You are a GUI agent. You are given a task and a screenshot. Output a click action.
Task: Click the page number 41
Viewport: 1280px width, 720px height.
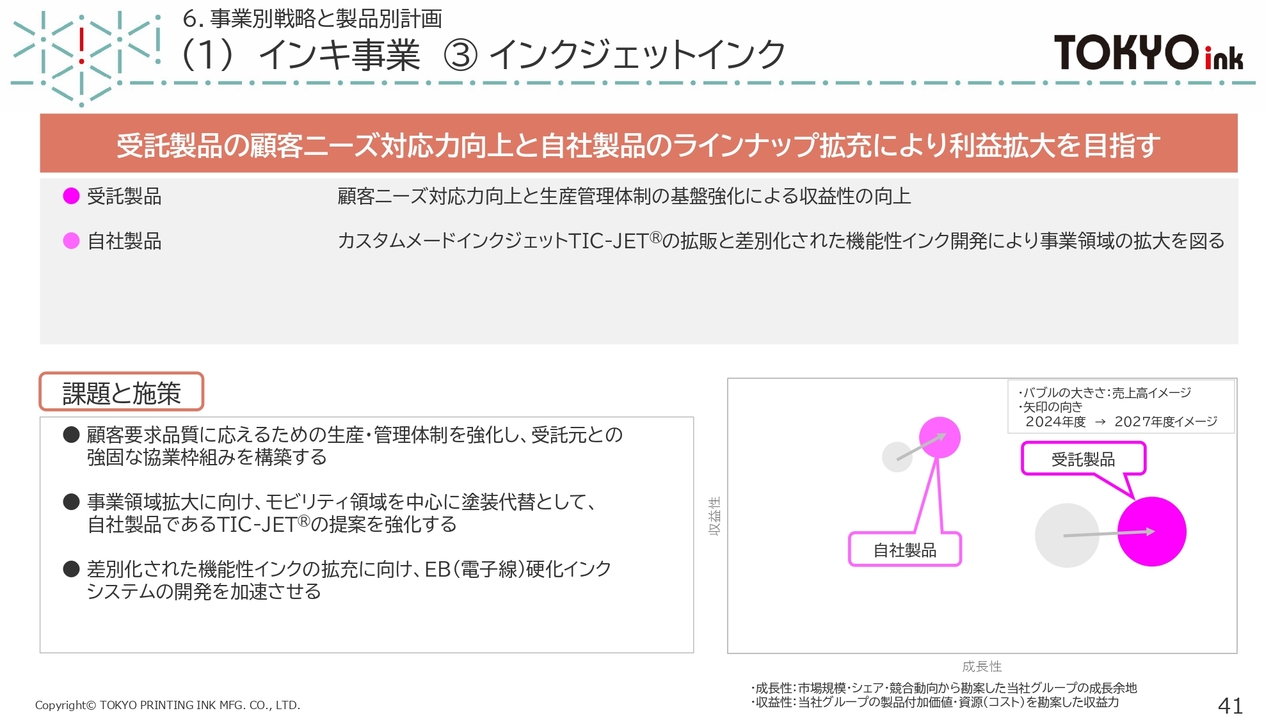point(1231,706)
